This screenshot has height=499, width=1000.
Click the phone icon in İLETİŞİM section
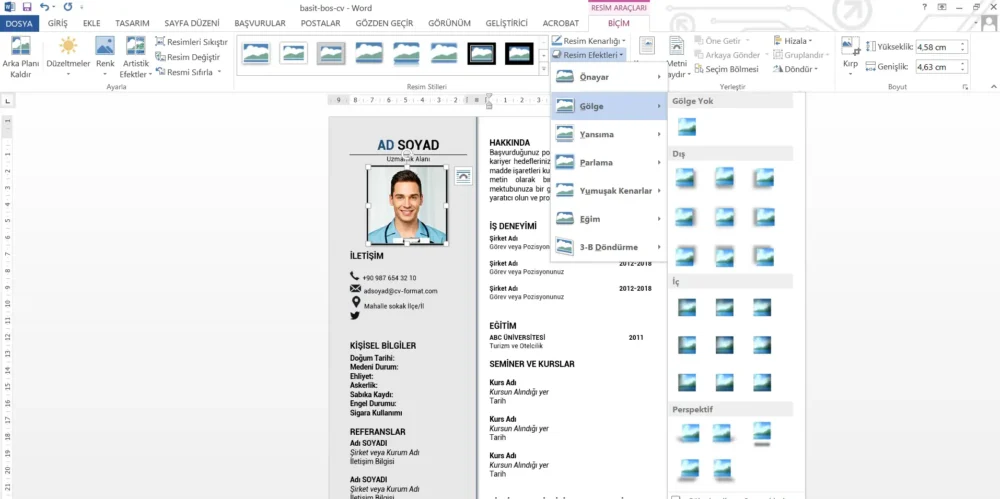355,276
